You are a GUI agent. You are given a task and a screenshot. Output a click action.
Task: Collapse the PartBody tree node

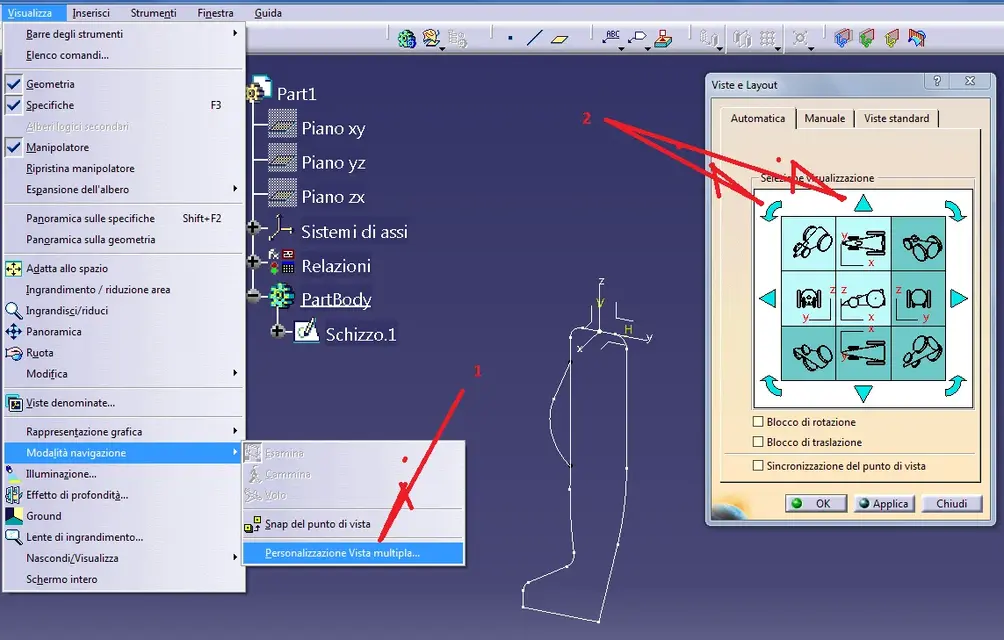[x=254, y=296]
